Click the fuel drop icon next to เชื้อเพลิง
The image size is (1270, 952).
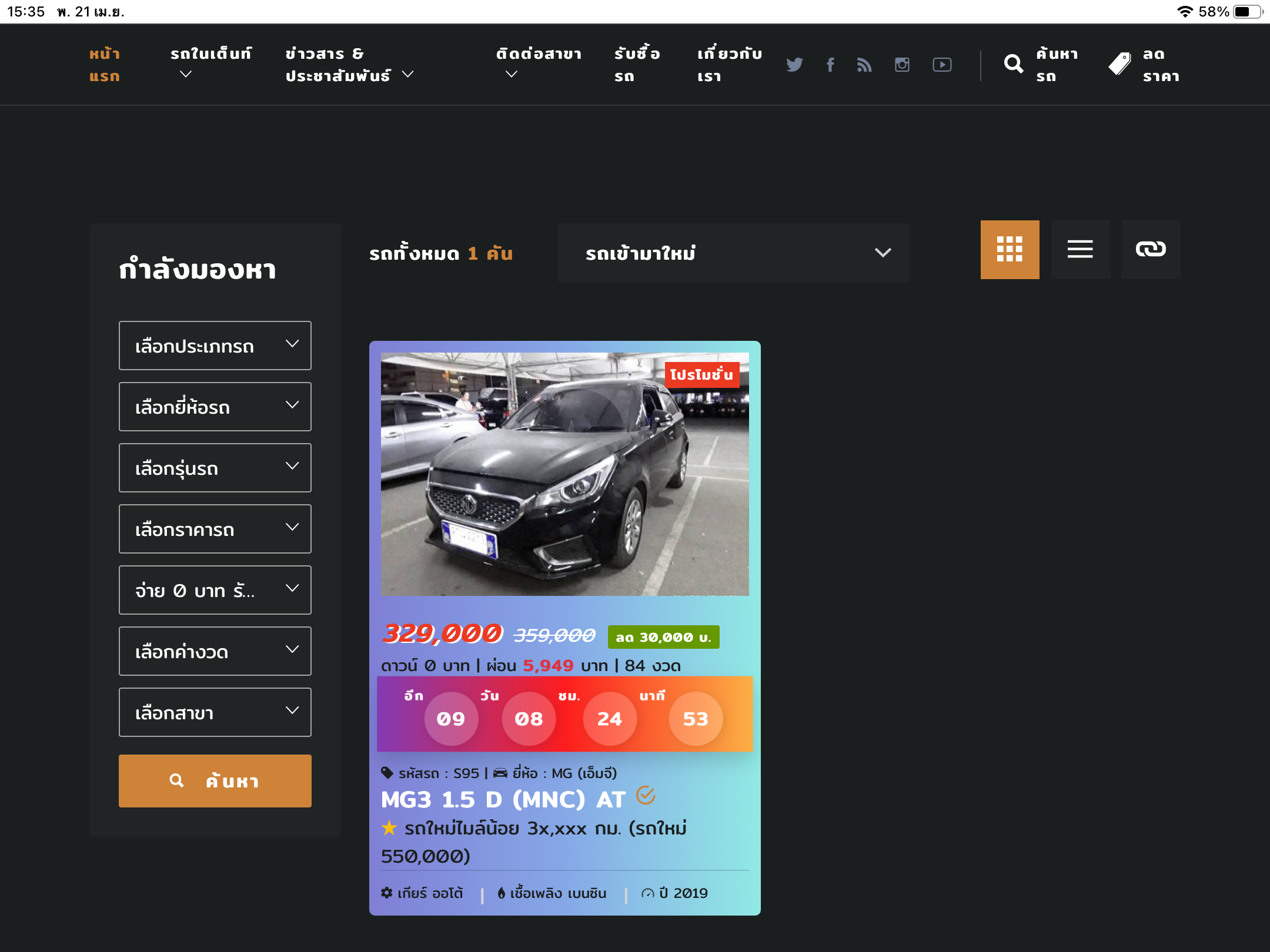(501, 893)
